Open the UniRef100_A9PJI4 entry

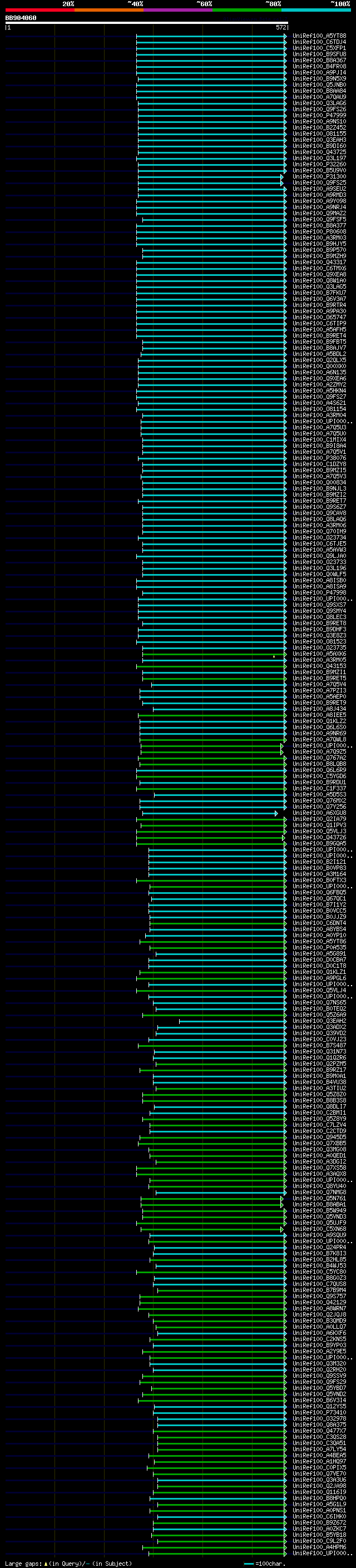click(319, 72)
